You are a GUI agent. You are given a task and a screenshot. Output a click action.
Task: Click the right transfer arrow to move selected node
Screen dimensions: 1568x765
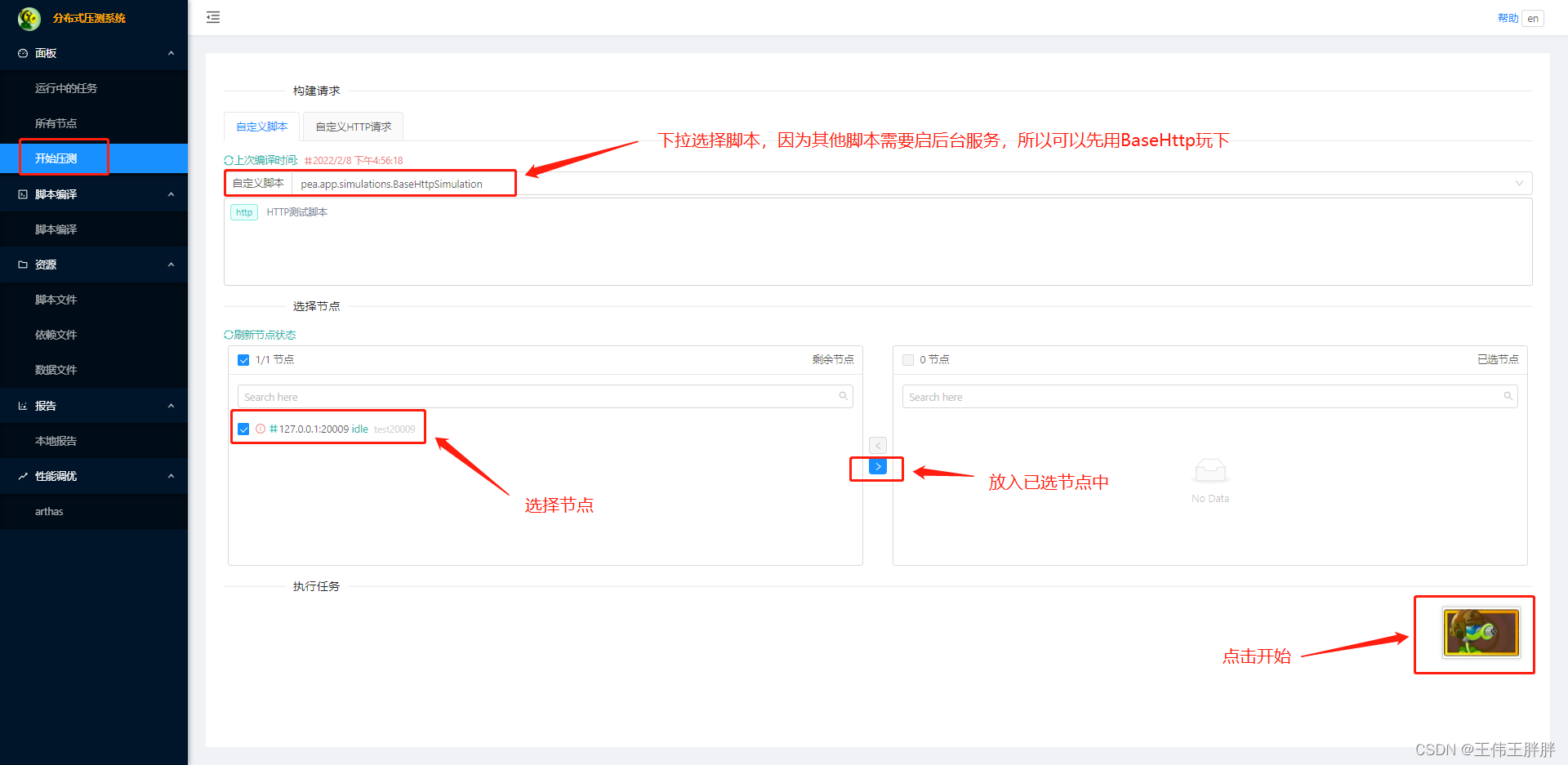pos(877,466)
